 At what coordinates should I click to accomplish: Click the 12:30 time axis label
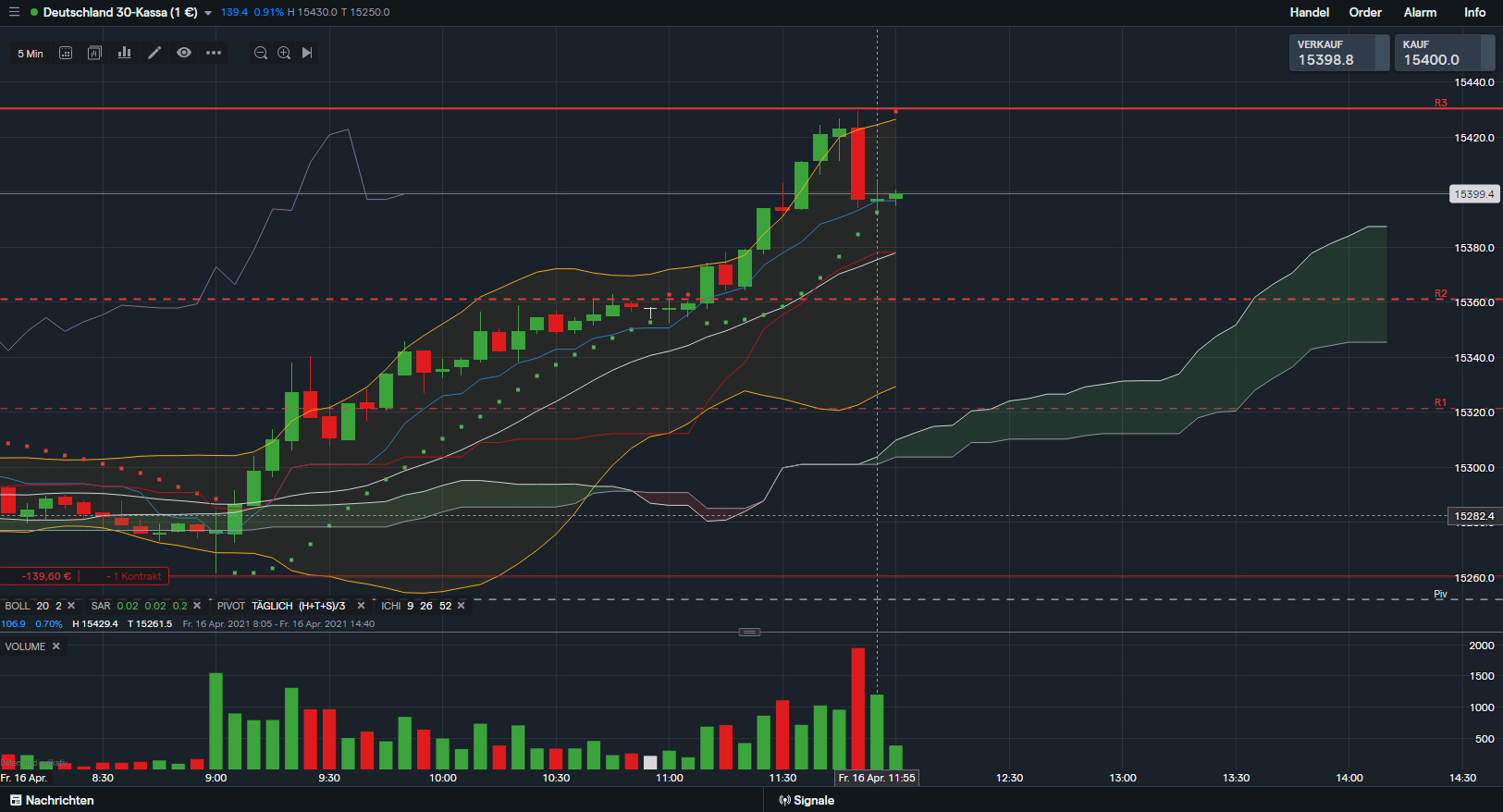point(1009,778)
